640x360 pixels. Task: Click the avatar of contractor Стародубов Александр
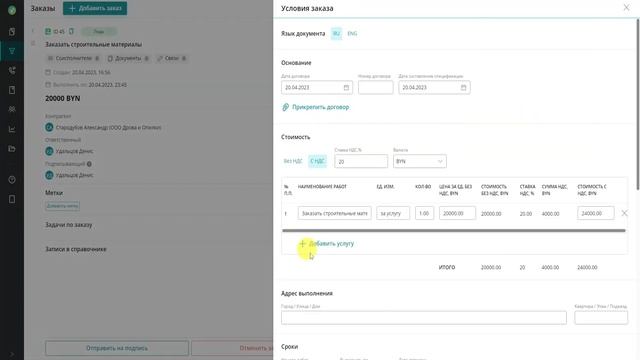[x=49, y=127]
